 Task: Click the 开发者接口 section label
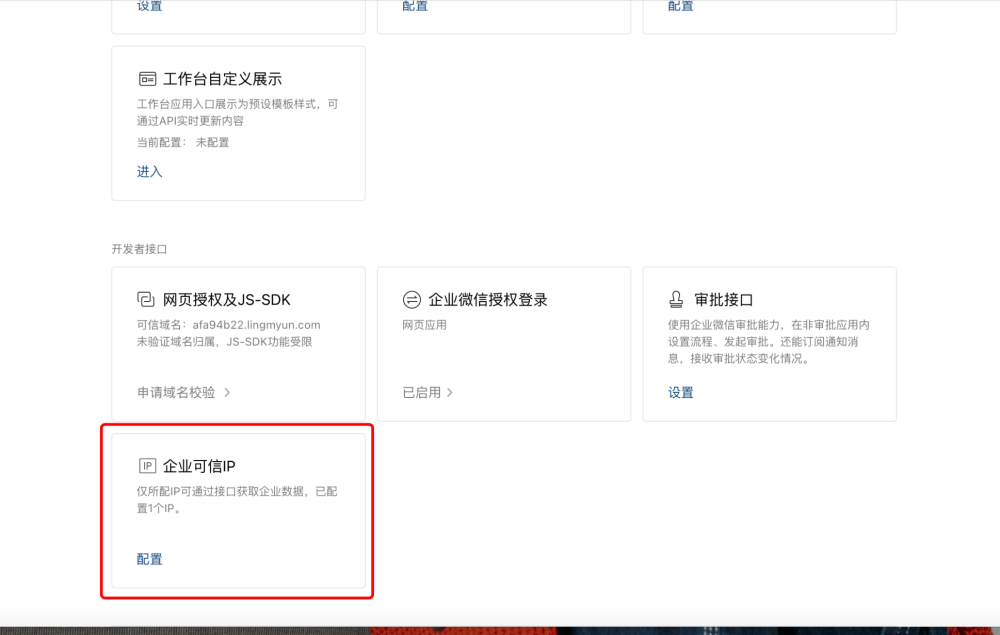[139, 248]
